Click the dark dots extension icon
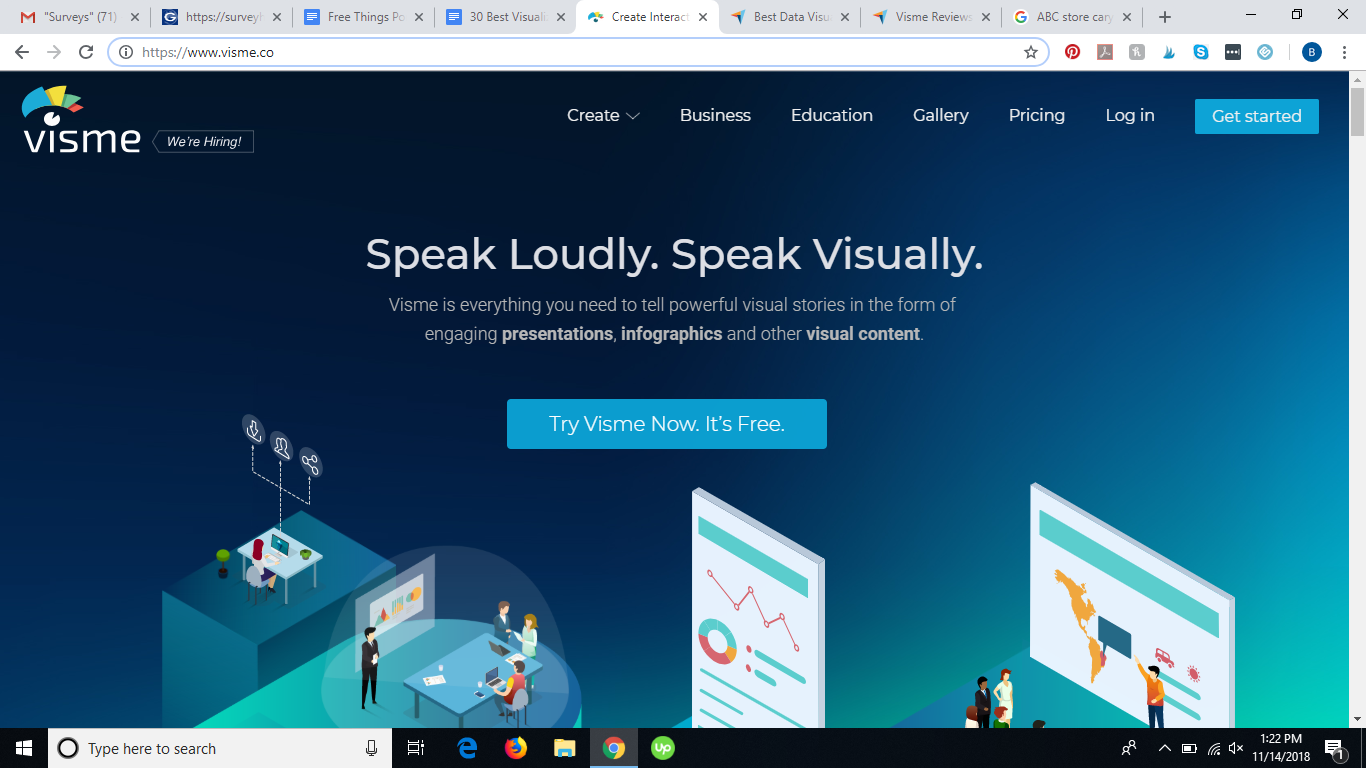Image resolution: width=1366 pixels, height=768 pixels. (1233, 52)
